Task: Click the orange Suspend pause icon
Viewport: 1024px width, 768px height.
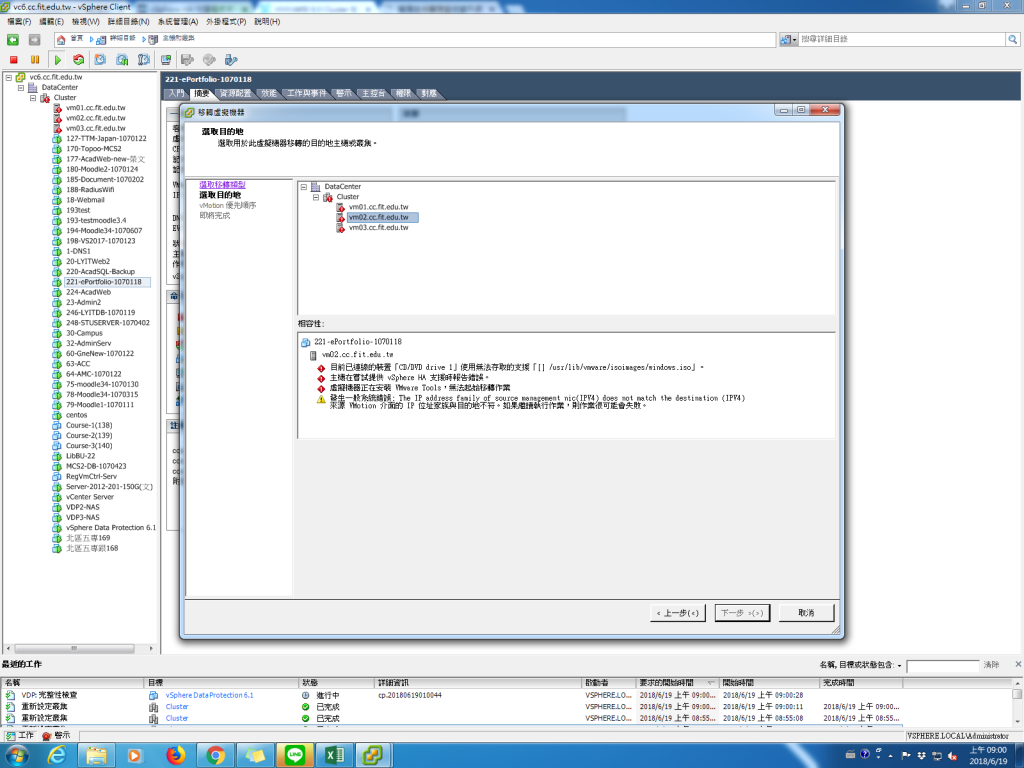Action: pyautogui.click(x=35, y=60)
